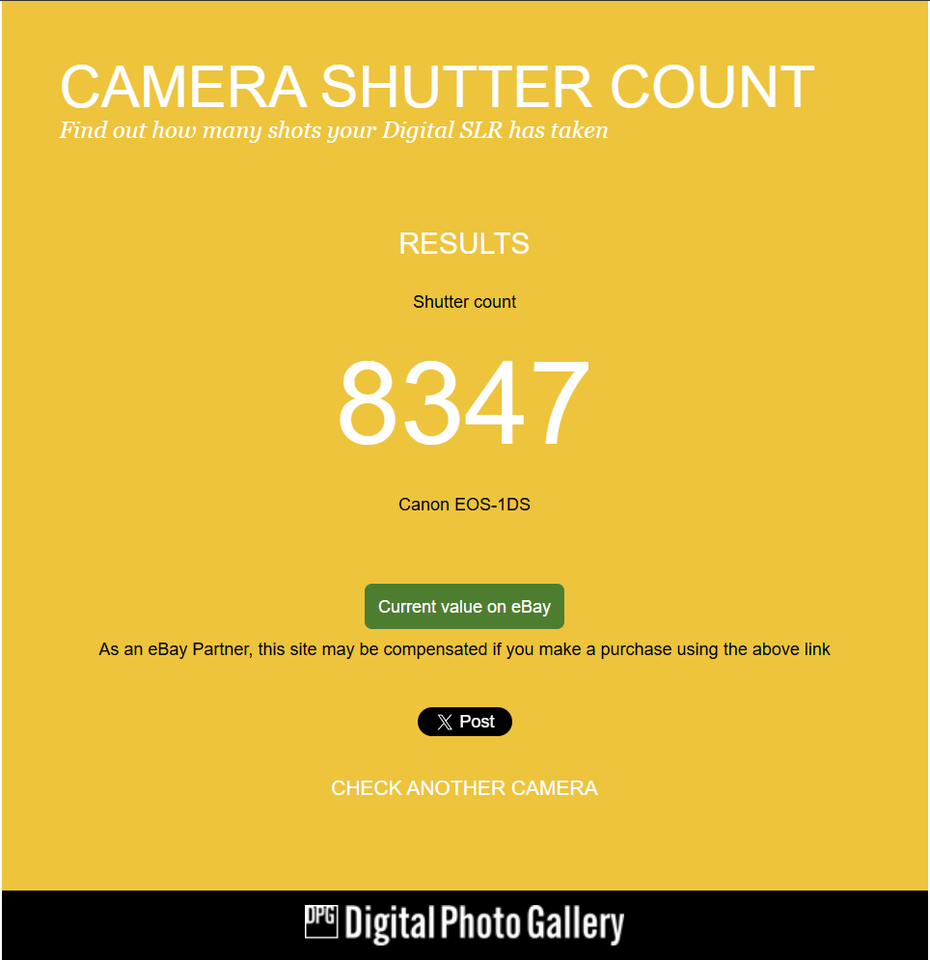Image resolution: width=930 pixels, height=960 pixels.
Task: Select the RESULTS heading
Action: [x=464, y=243]
